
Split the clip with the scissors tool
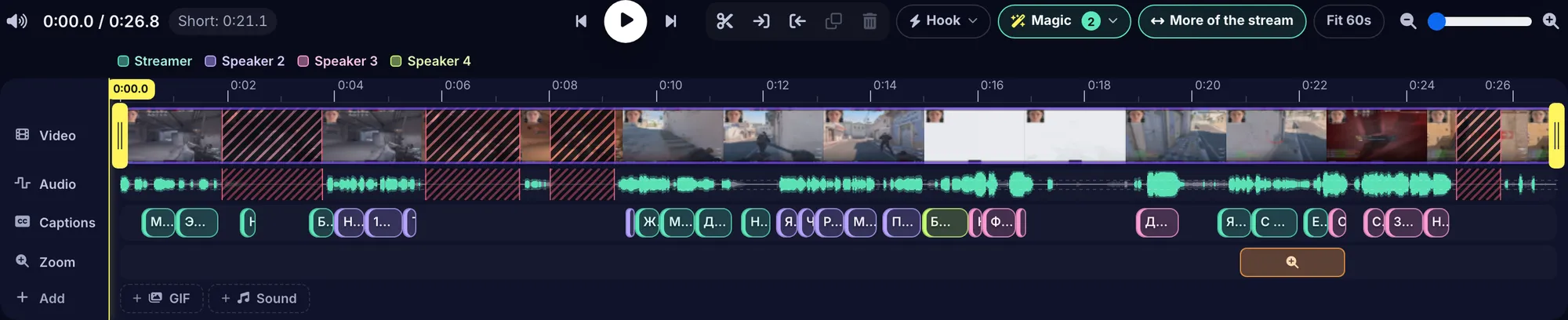[x=724, y=21]
